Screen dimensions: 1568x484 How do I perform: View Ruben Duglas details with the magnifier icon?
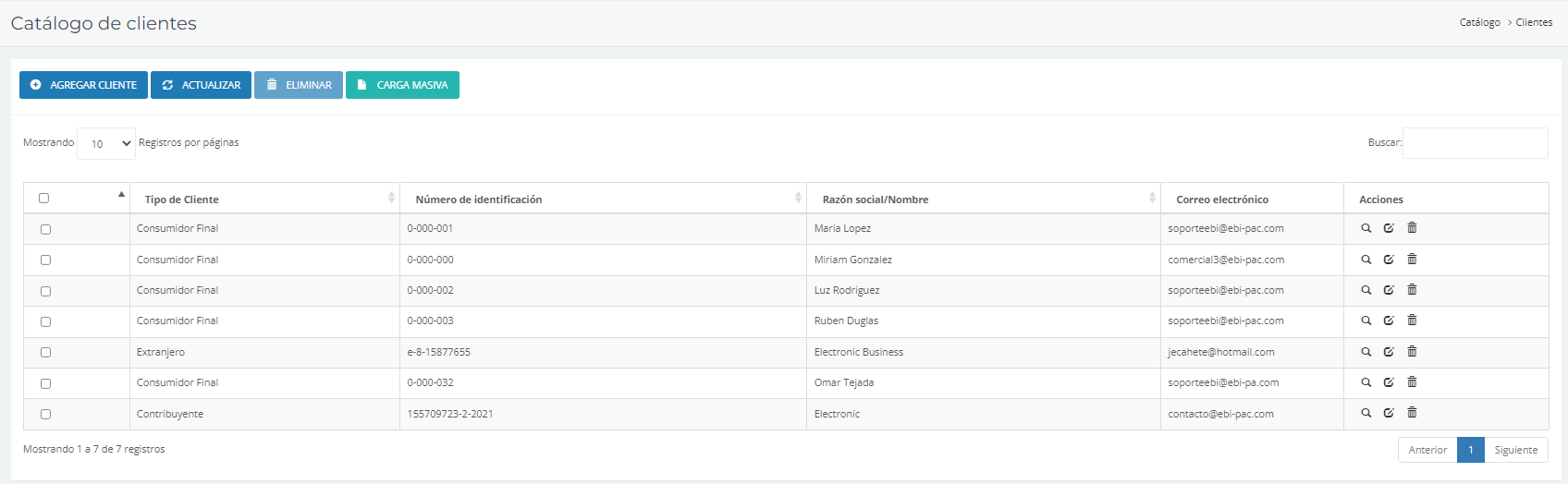coord(1366,321)
